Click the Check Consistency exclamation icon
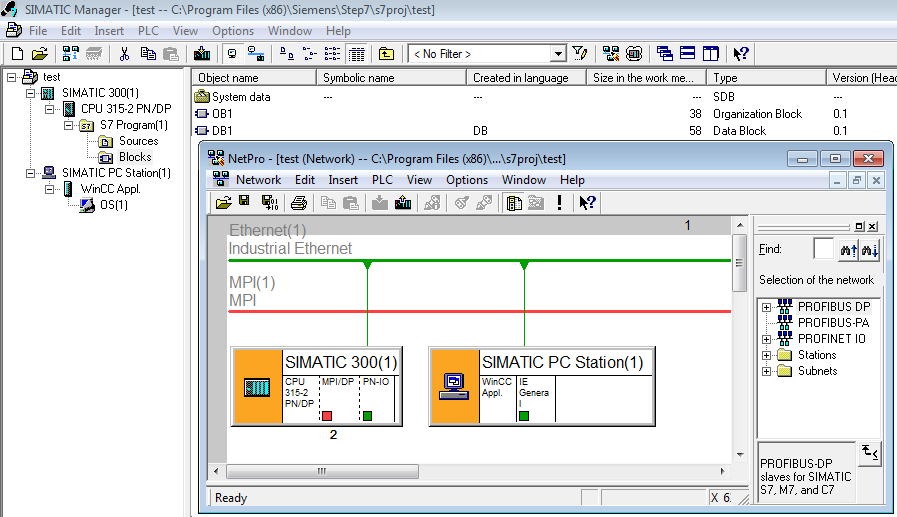The image size is (897, 517). click(559, 202)
